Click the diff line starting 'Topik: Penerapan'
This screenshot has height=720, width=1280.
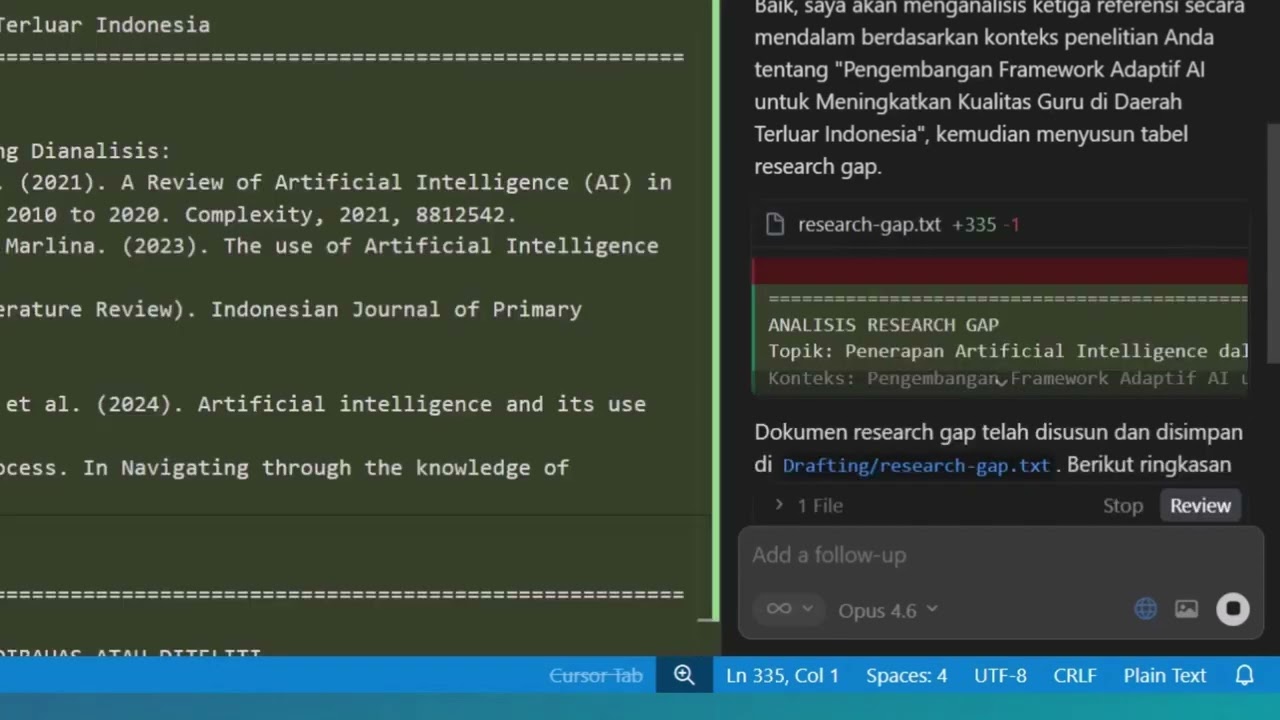coord(1008,351)
